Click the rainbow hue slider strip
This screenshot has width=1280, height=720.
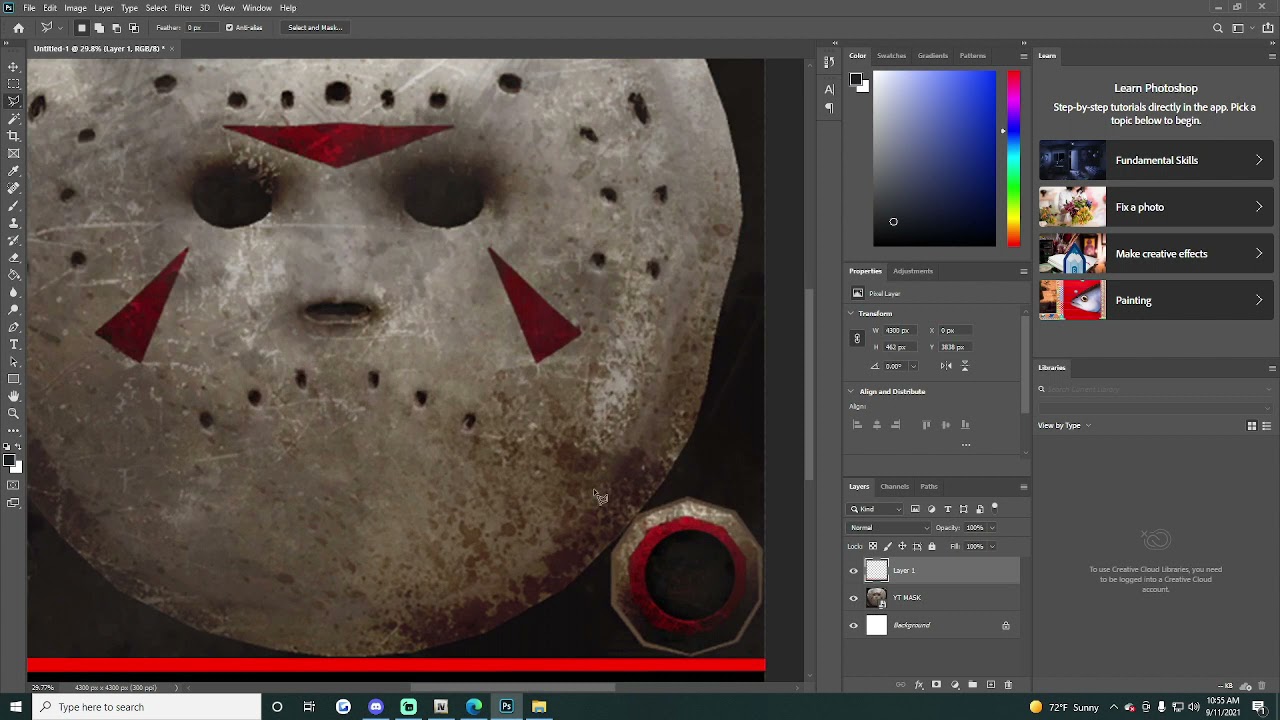pos(1013,158)
